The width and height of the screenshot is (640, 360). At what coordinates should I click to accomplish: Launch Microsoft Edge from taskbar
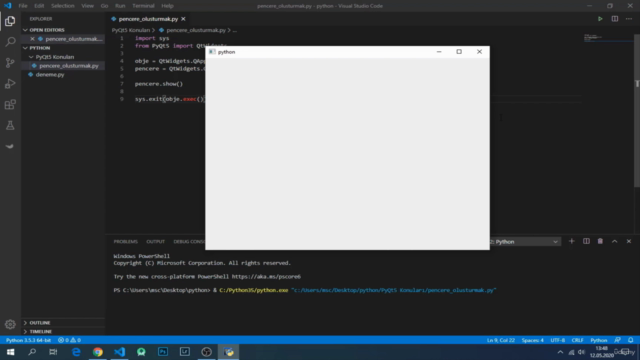76,352
